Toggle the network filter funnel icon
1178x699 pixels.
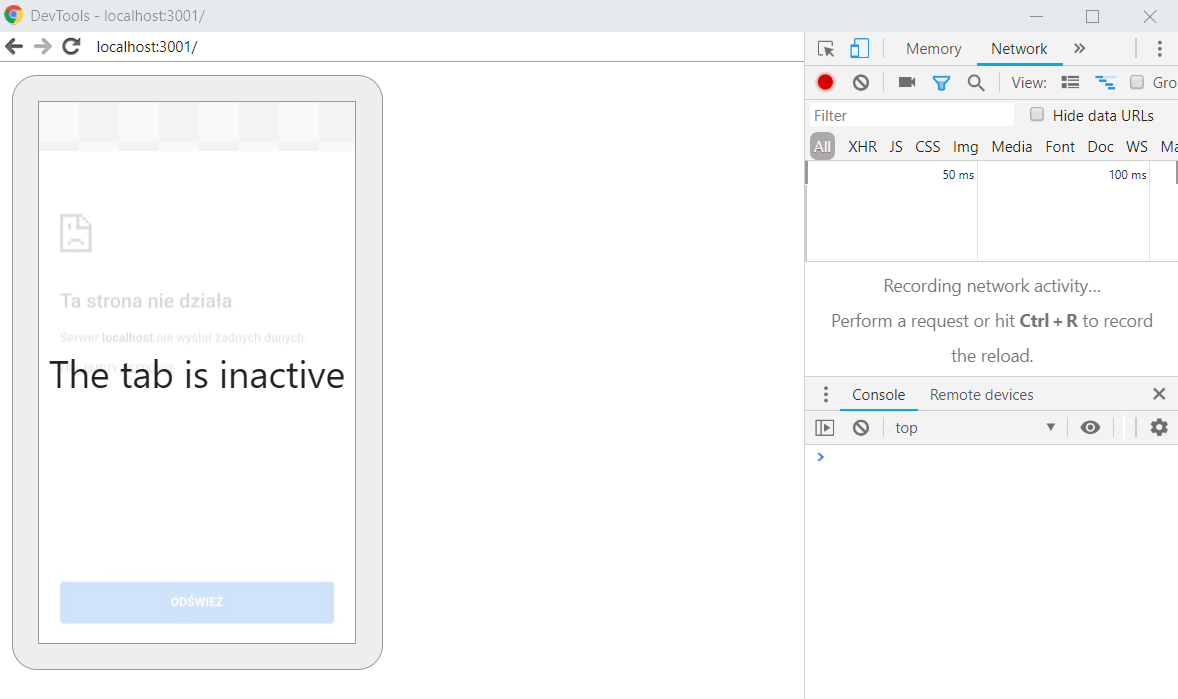click(941, 83)
